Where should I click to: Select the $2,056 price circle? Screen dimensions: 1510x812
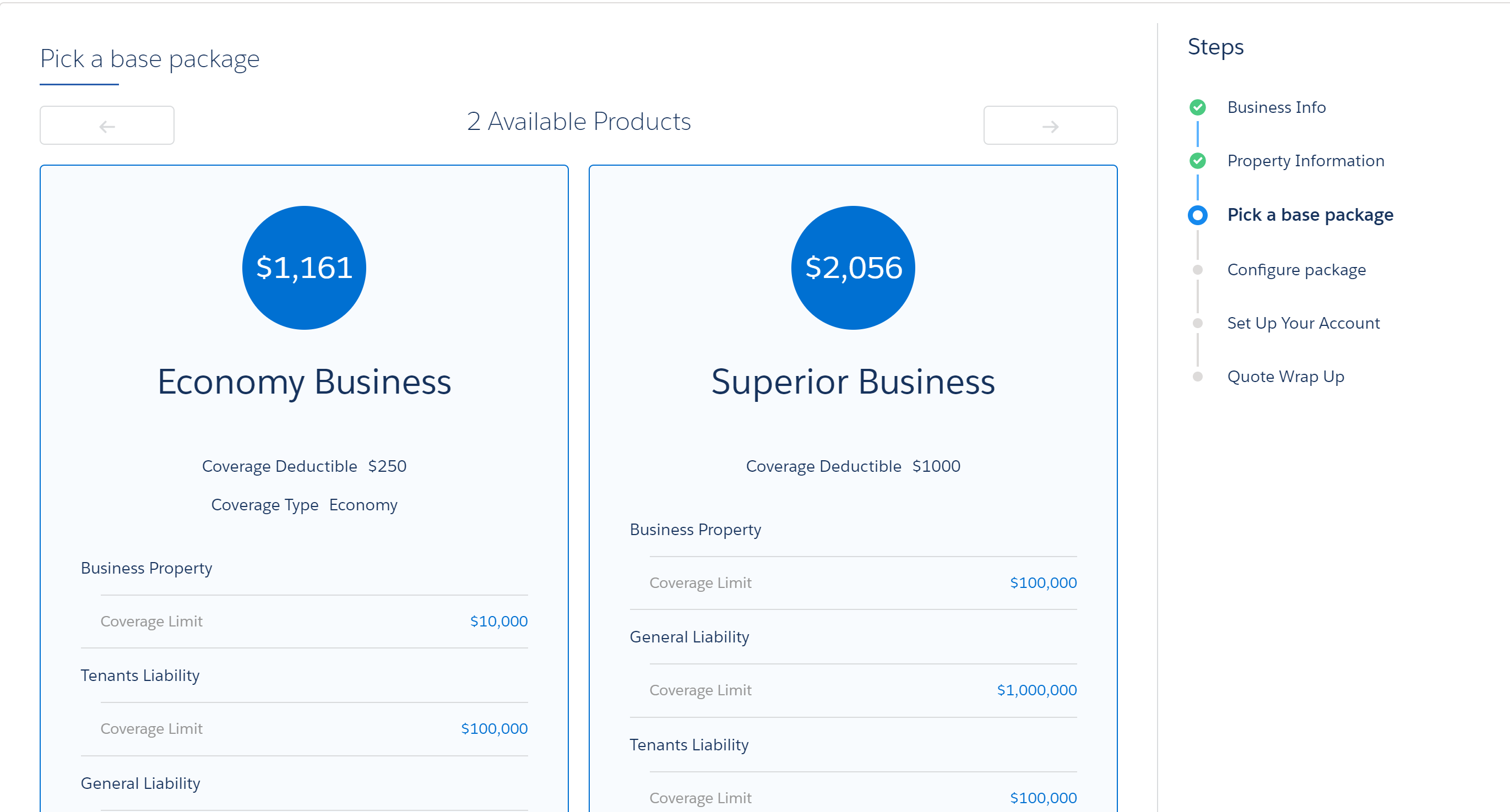[853, 268]
